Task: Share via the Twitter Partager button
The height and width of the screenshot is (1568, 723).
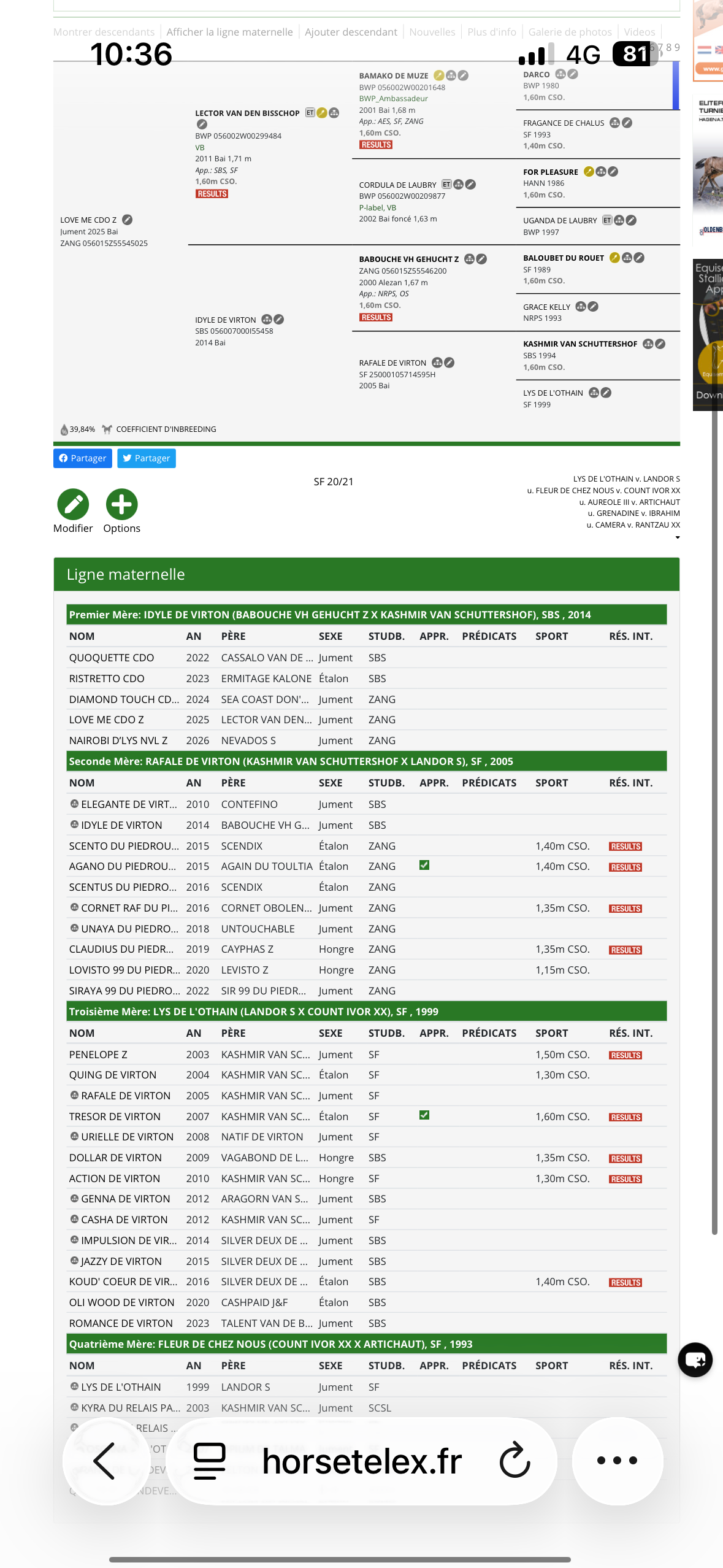Action: coord(147,458)
